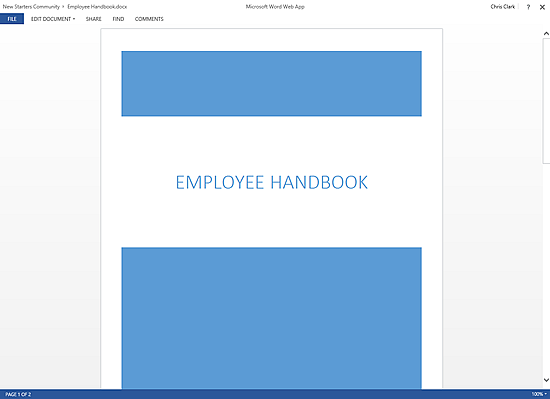Click the vertical scrollbar thumb
The height and width of the screenshot is (399, 550).
[x=546, y=101]
